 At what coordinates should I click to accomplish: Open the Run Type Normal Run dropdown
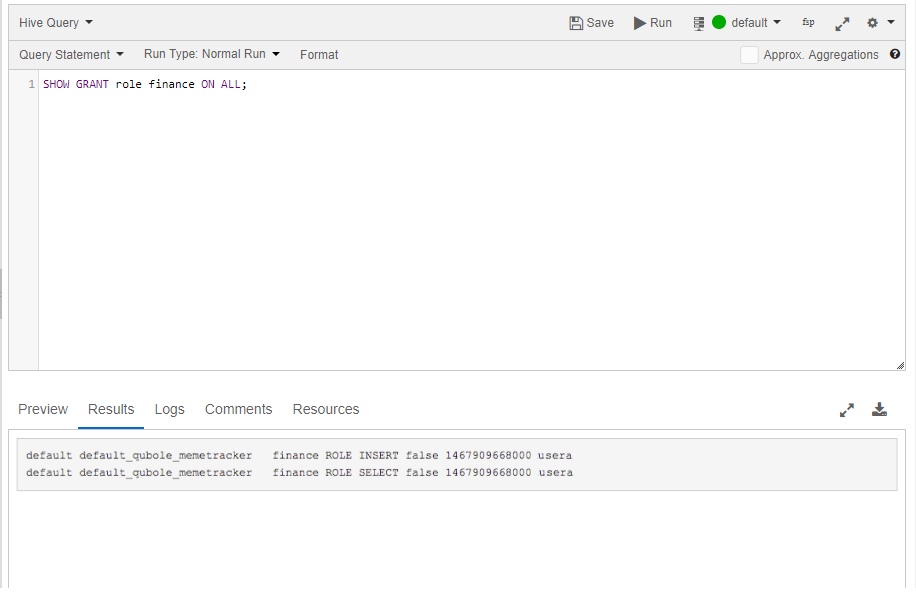pos(211,54)
